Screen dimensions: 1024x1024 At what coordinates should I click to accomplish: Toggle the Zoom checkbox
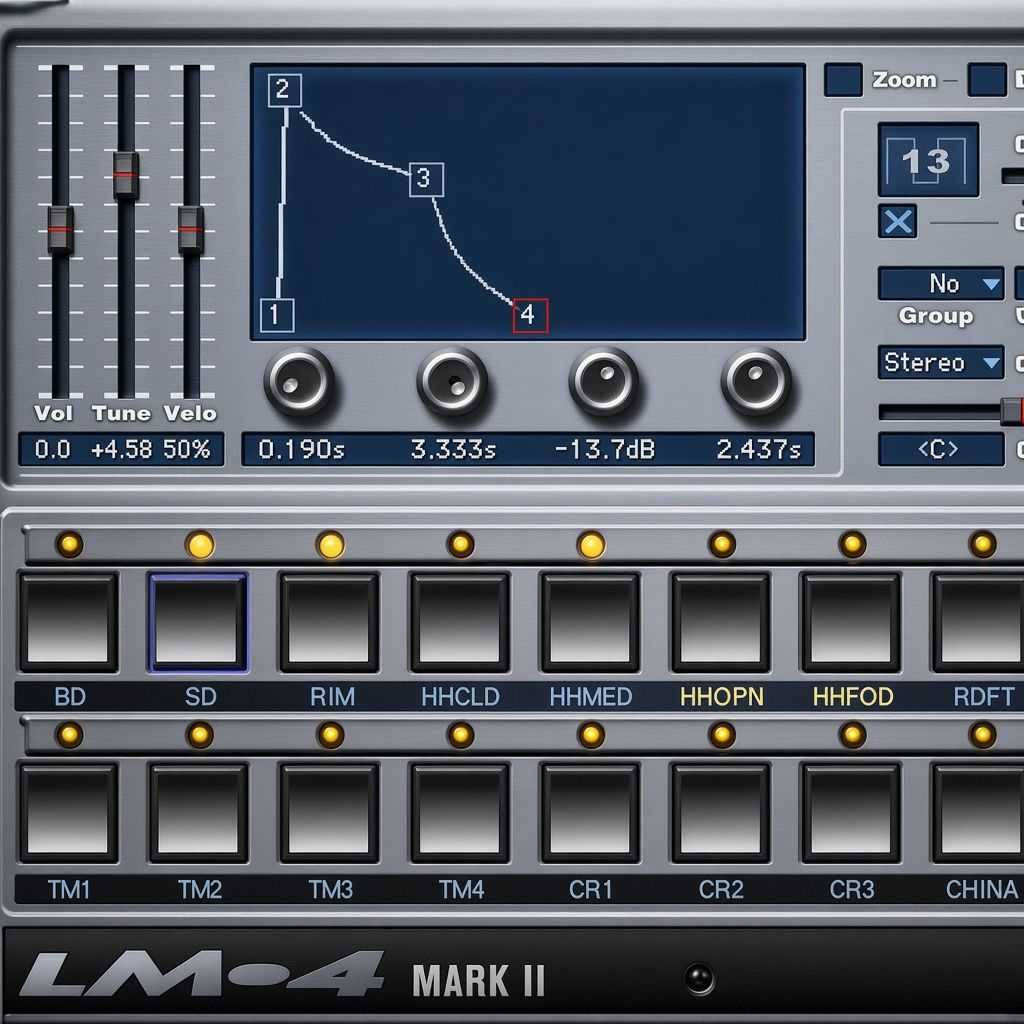tap(843, 80)
